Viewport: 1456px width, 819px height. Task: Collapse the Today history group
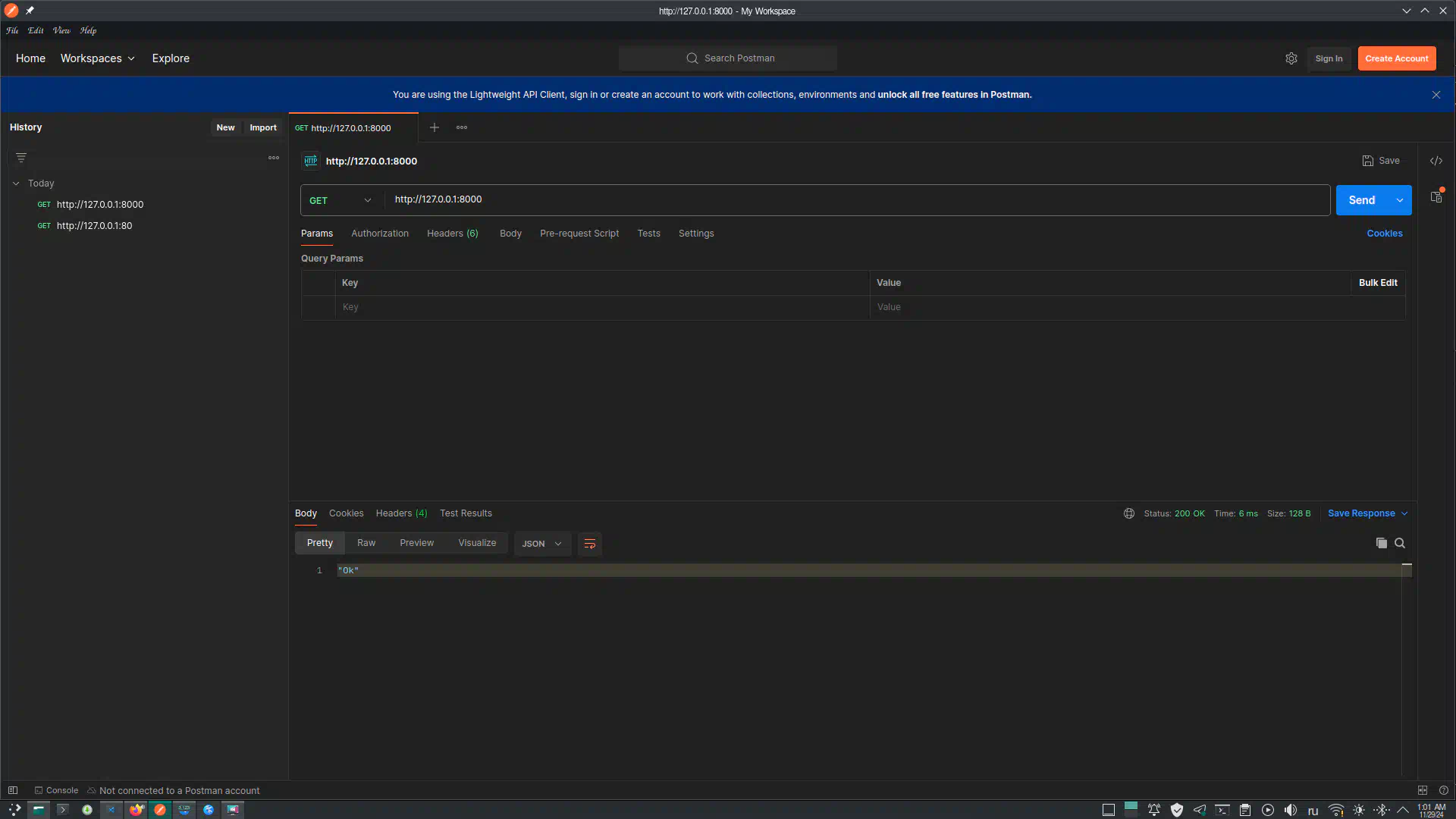pyautogui.click(x=16, y=184)
